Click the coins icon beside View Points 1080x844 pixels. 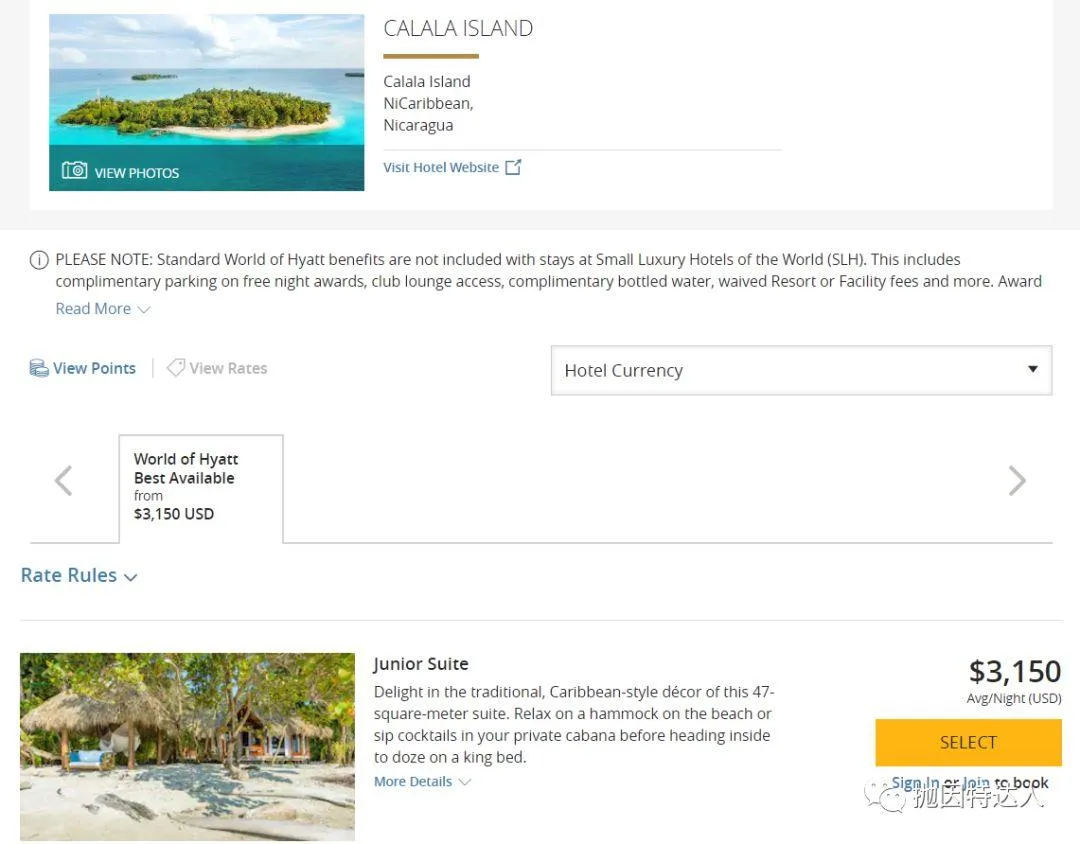pyautogui.click(x=39, y=368)
